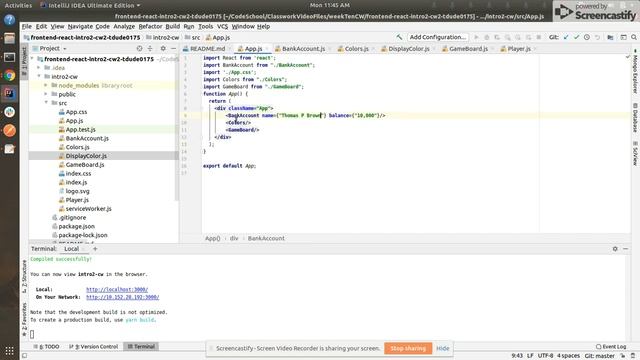Click Activities in the top bar
The width and height of the screenshot is (640, 360).
18,5
